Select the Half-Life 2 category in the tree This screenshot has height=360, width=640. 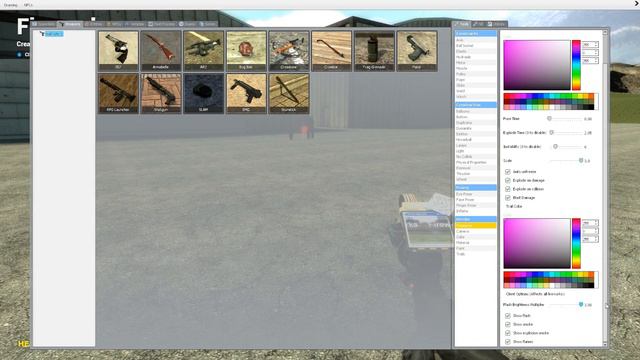[53, 34]
